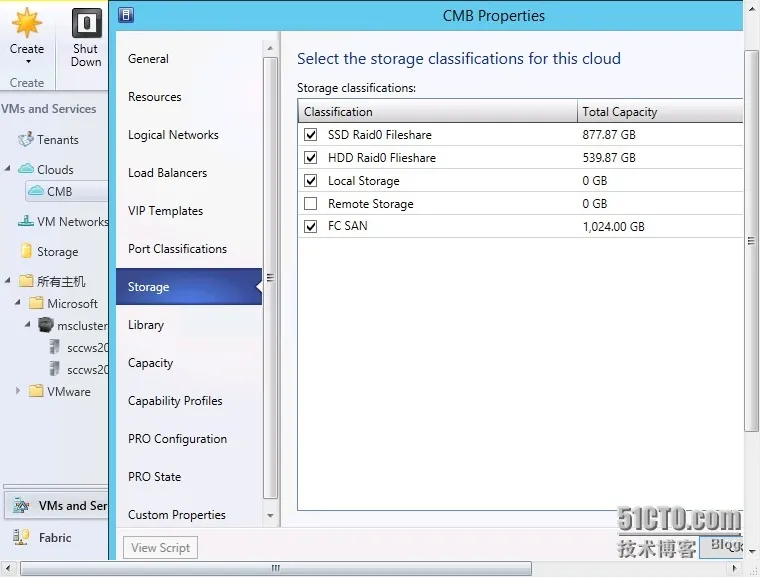Click the FC SAN classification name
Image resolution: width=760 pixels, height=577 pixels.
click(348, 226)
